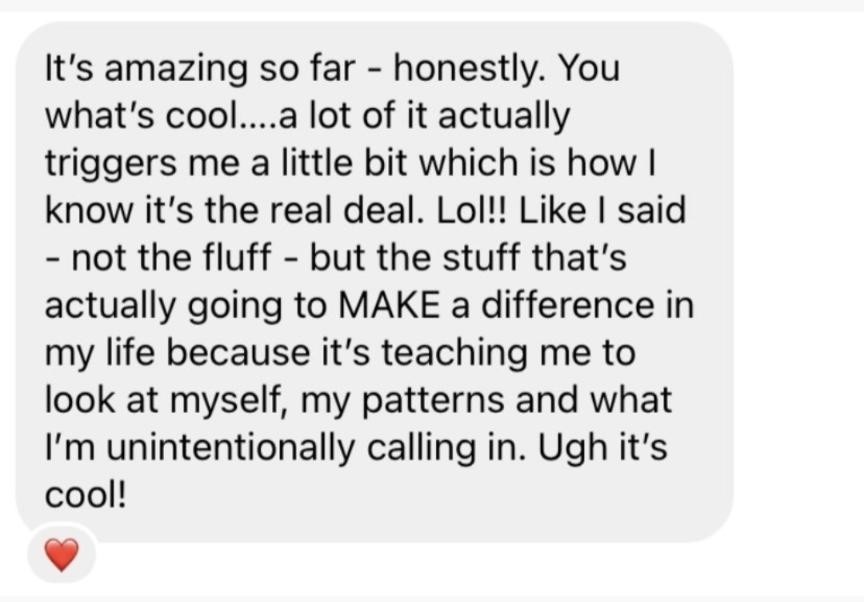
Task: Click the word "triggers" in the message
Action: click(x=111, y=164)
